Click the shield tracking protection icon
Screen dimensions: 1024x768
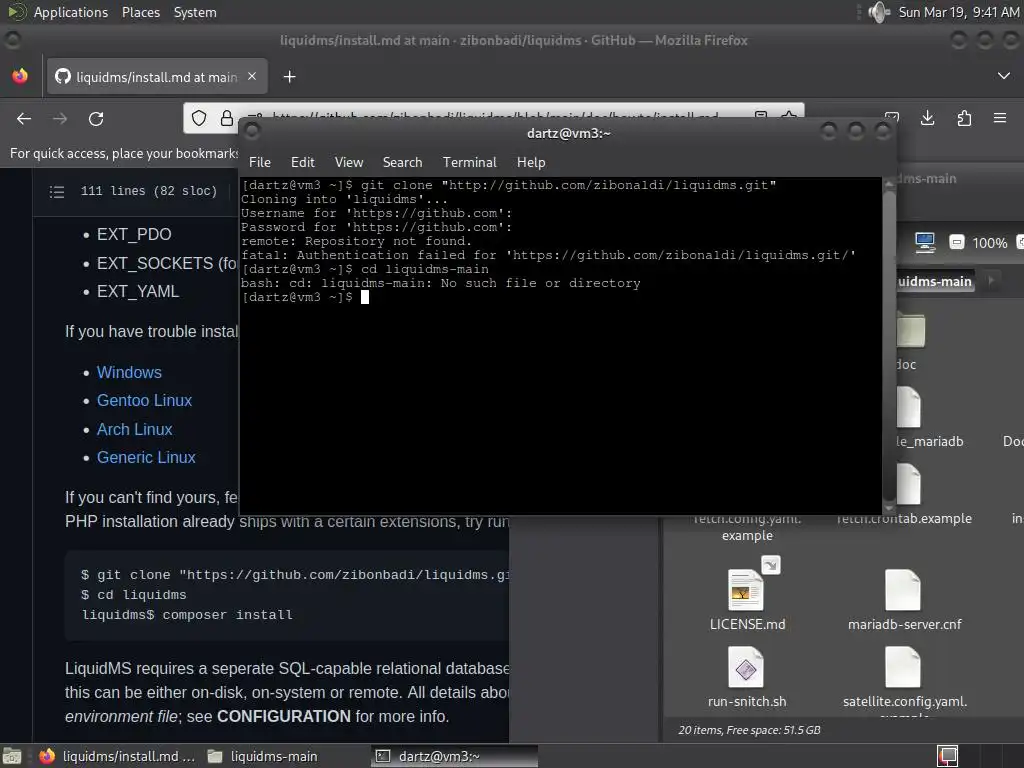point(199,118)
